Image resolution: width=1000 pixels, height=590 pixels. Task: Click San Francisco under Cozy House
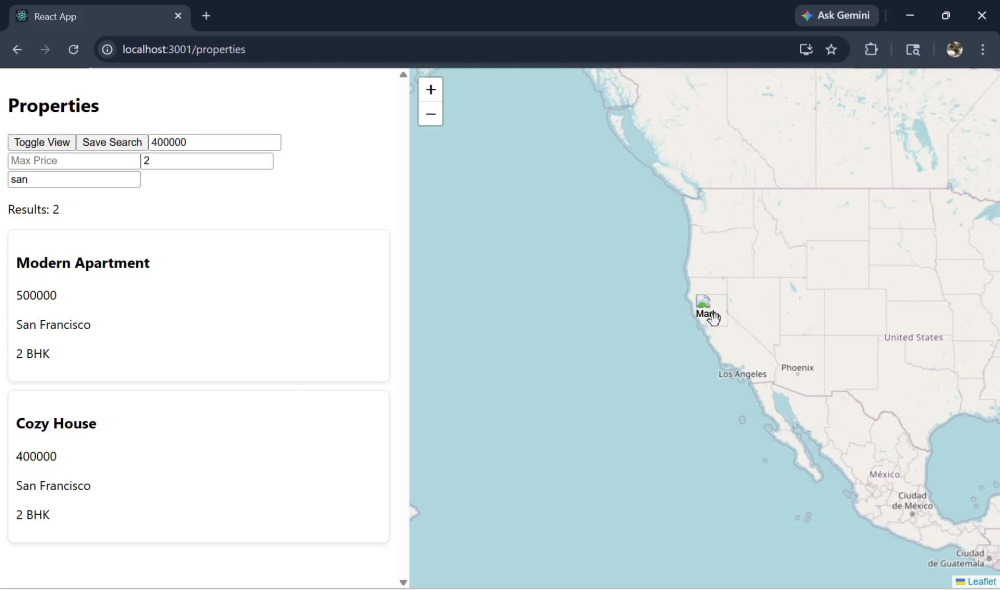53,485
